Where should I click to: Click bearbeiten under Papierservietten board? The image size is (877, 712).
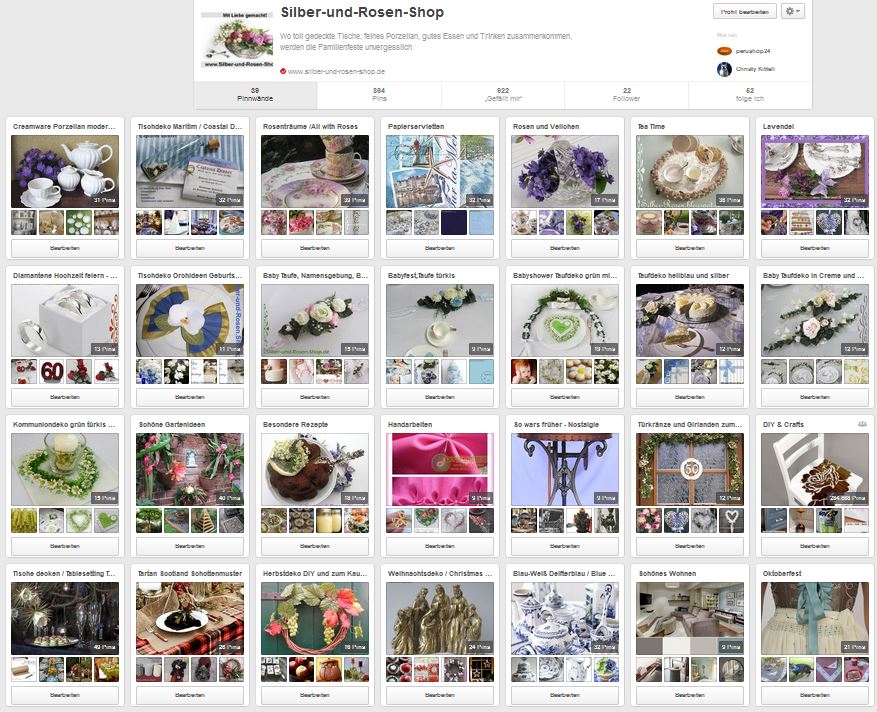click(440, 248)
